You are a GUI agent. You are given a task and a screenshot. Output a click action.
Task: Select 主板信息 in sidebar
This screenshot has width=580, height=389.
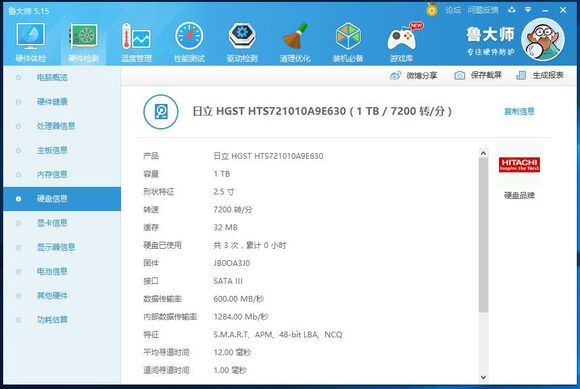pyautogui.click(x=62, y=150)
